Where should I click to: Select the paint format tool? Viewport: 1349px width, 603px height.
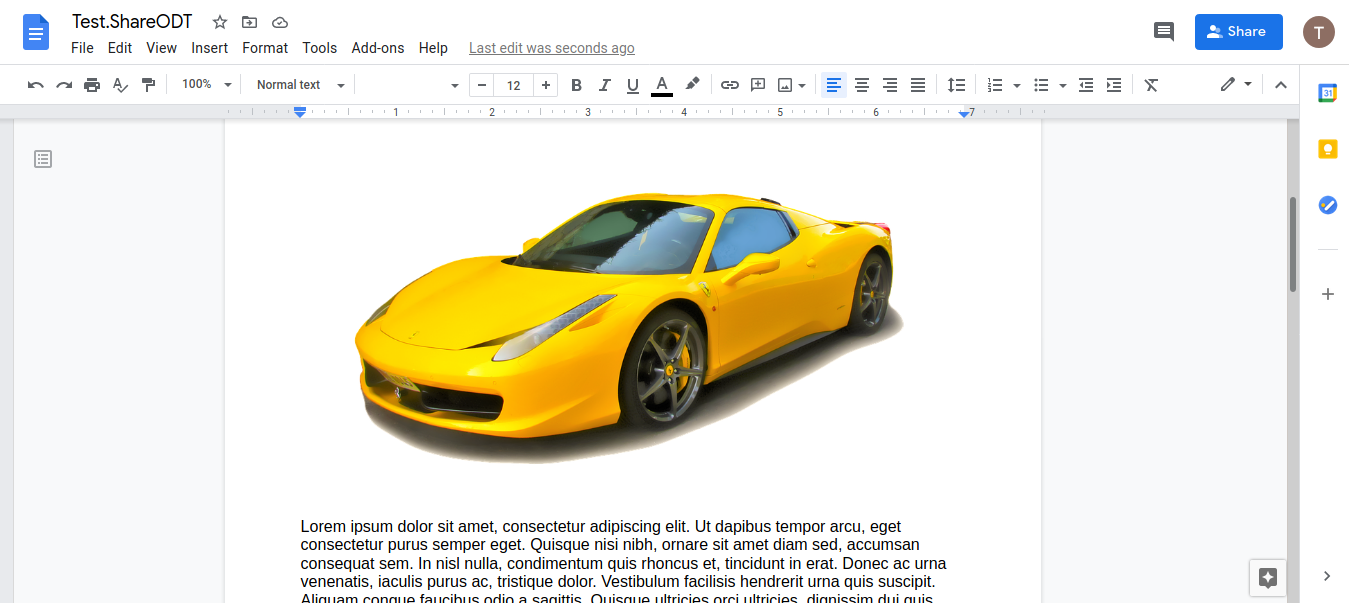tap(148, 85)
